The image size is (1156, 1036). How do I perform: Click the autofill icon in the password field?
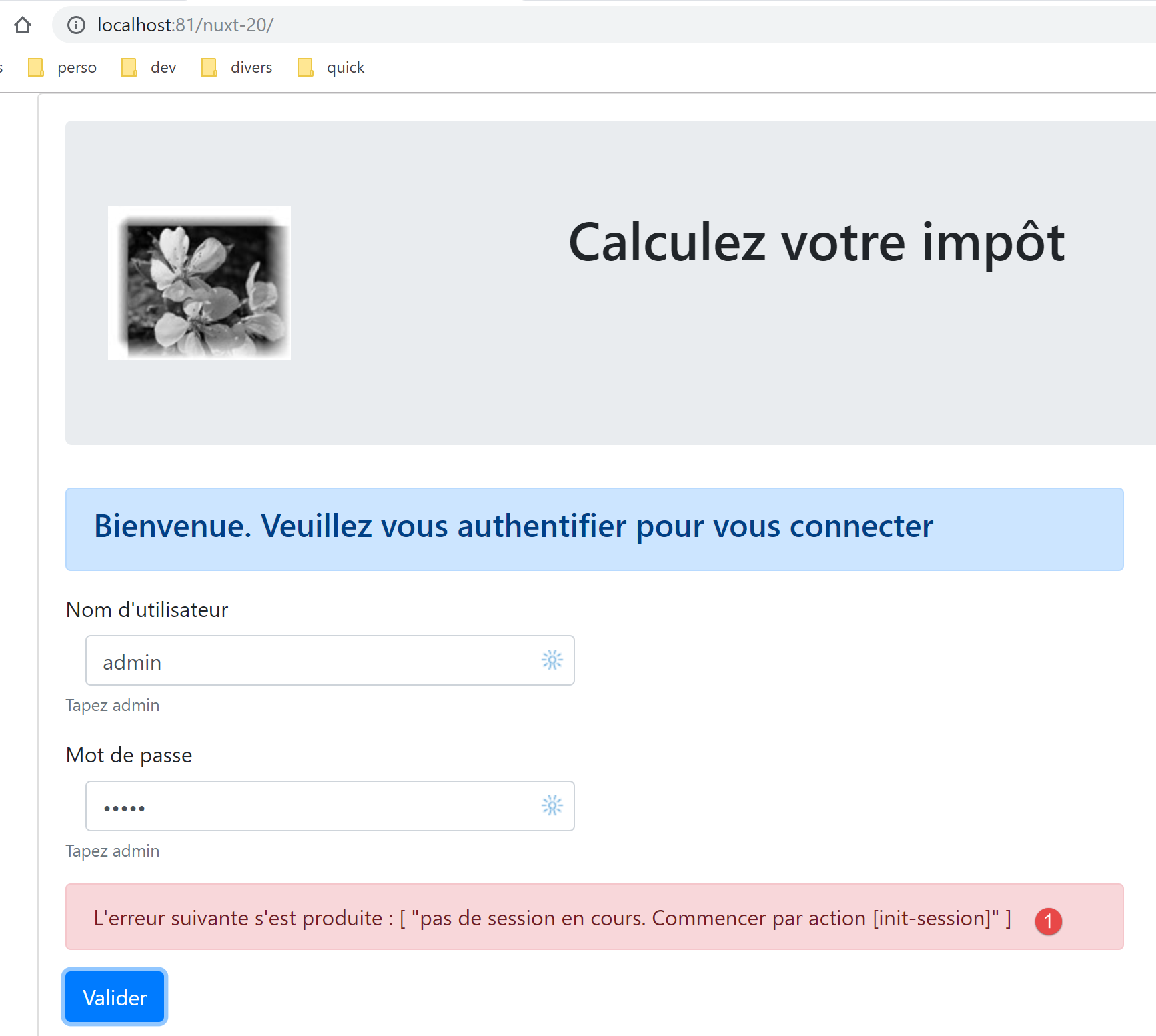(x=552, y=806)
